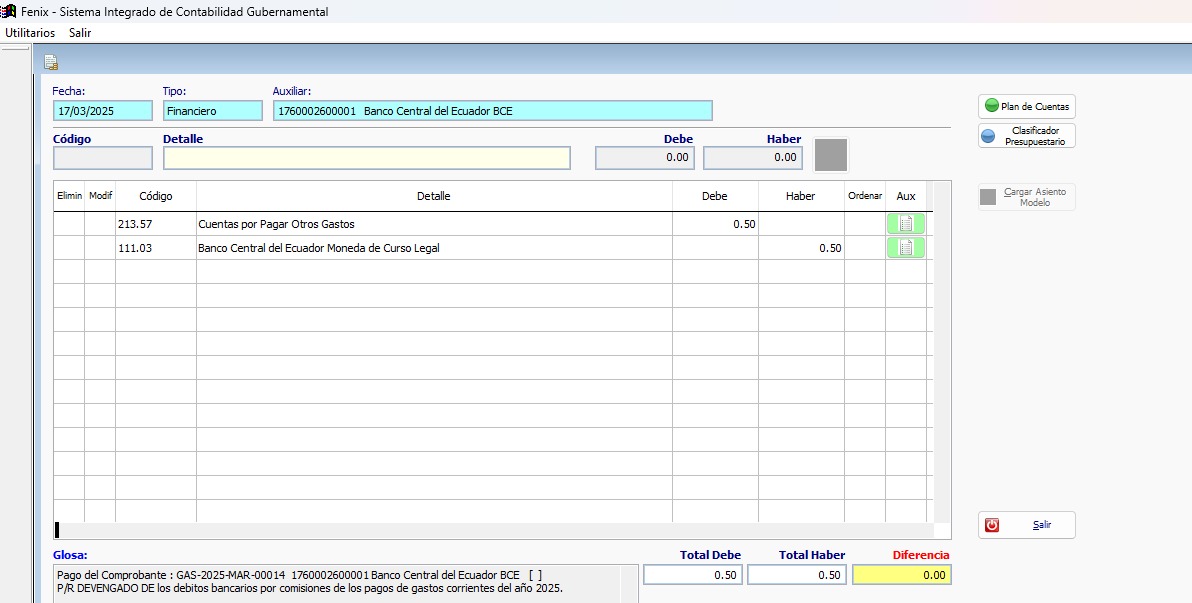Open the Clasificador Presupuestario
This screenshot has height=603, width=1192.
[x=1026, y=136]
